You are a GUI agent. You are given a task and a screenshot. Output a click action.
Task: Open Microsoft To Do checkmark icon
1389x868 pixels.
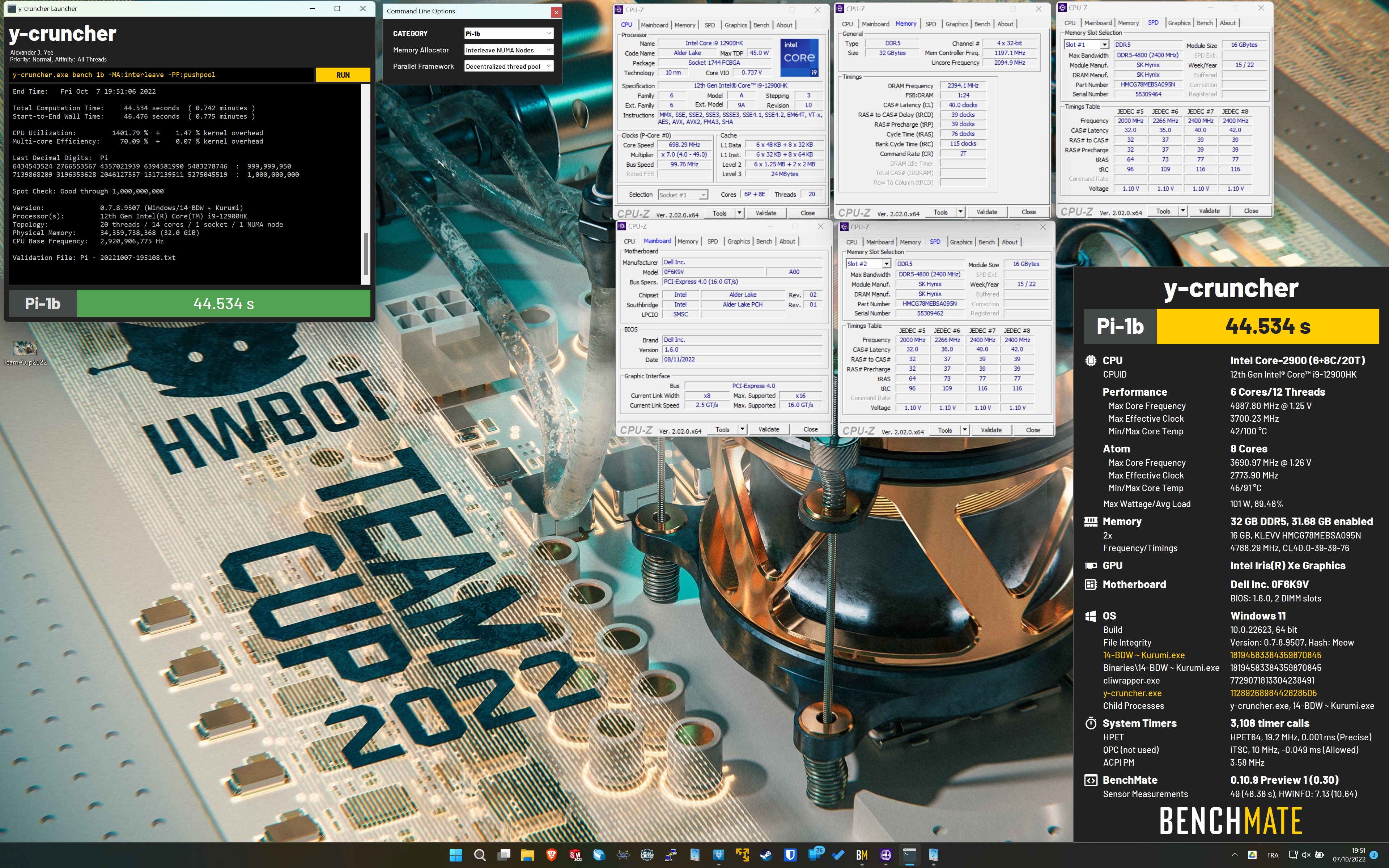coord(838,855)
